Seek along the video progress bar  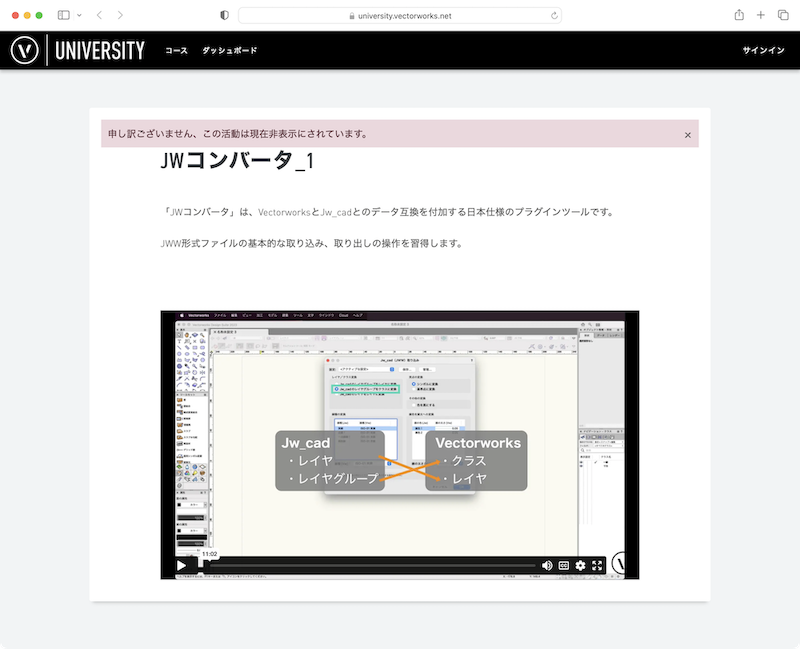pos(371,565)
